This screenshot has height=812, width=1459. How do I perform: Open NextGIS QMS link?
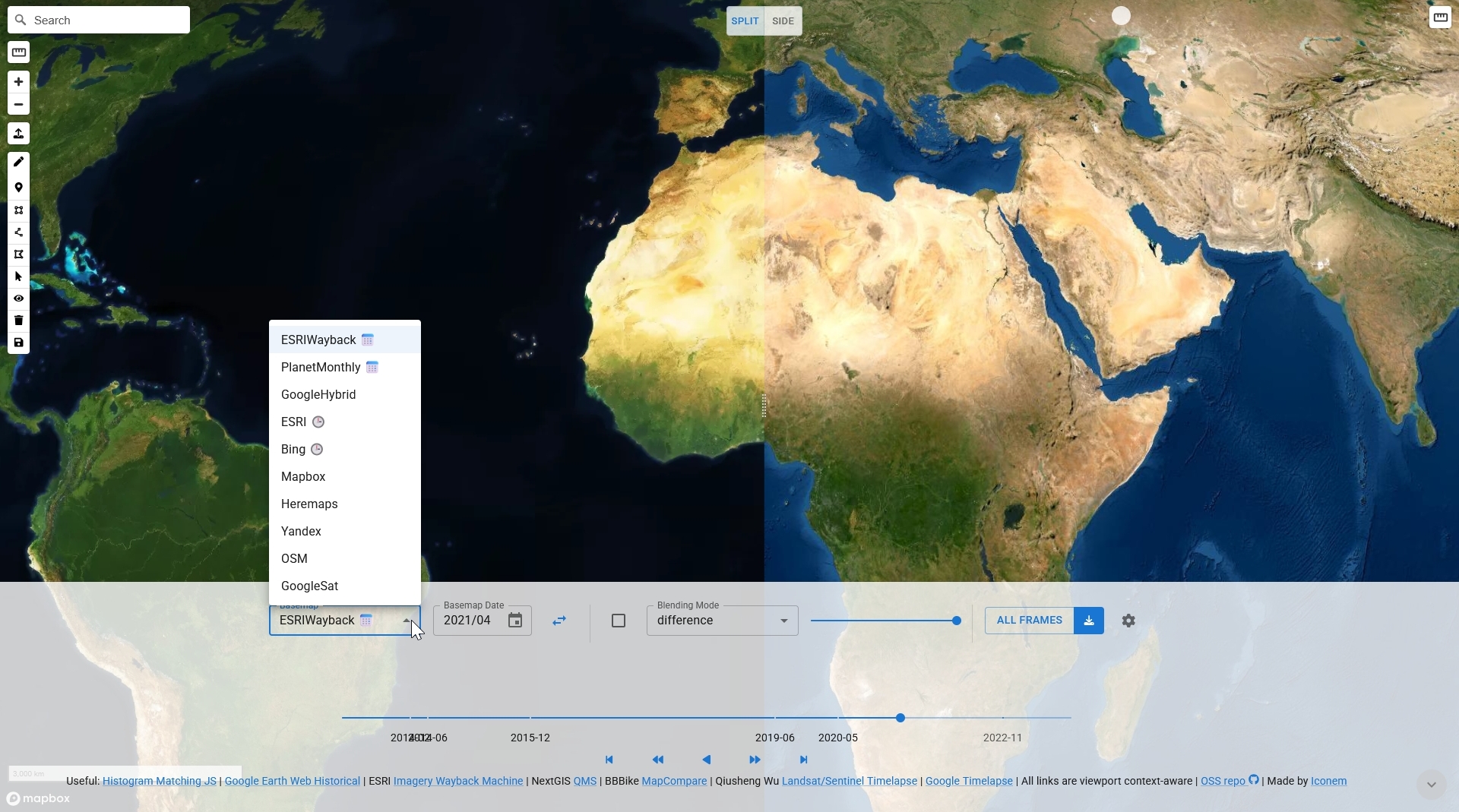(x=584, y=781)
